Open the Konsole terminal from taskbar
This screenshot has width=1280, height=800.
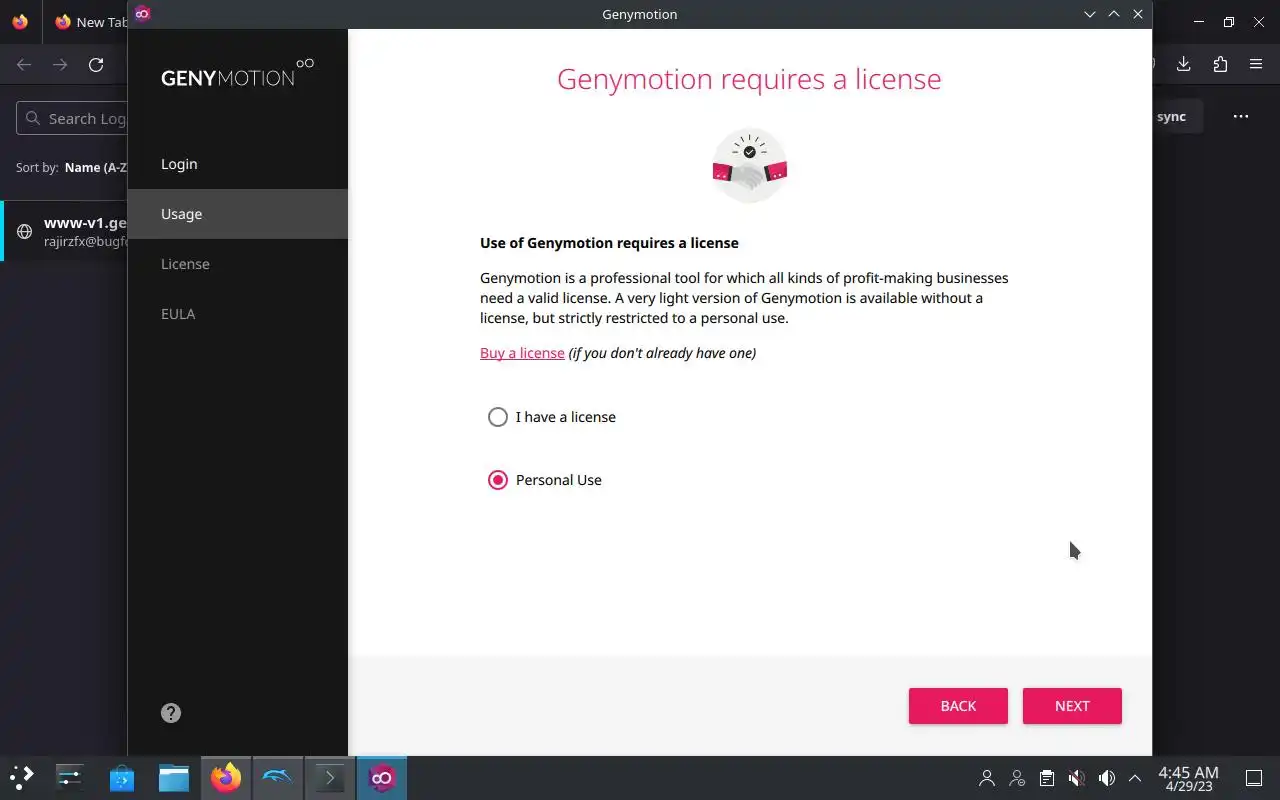[x=330, y=777]
